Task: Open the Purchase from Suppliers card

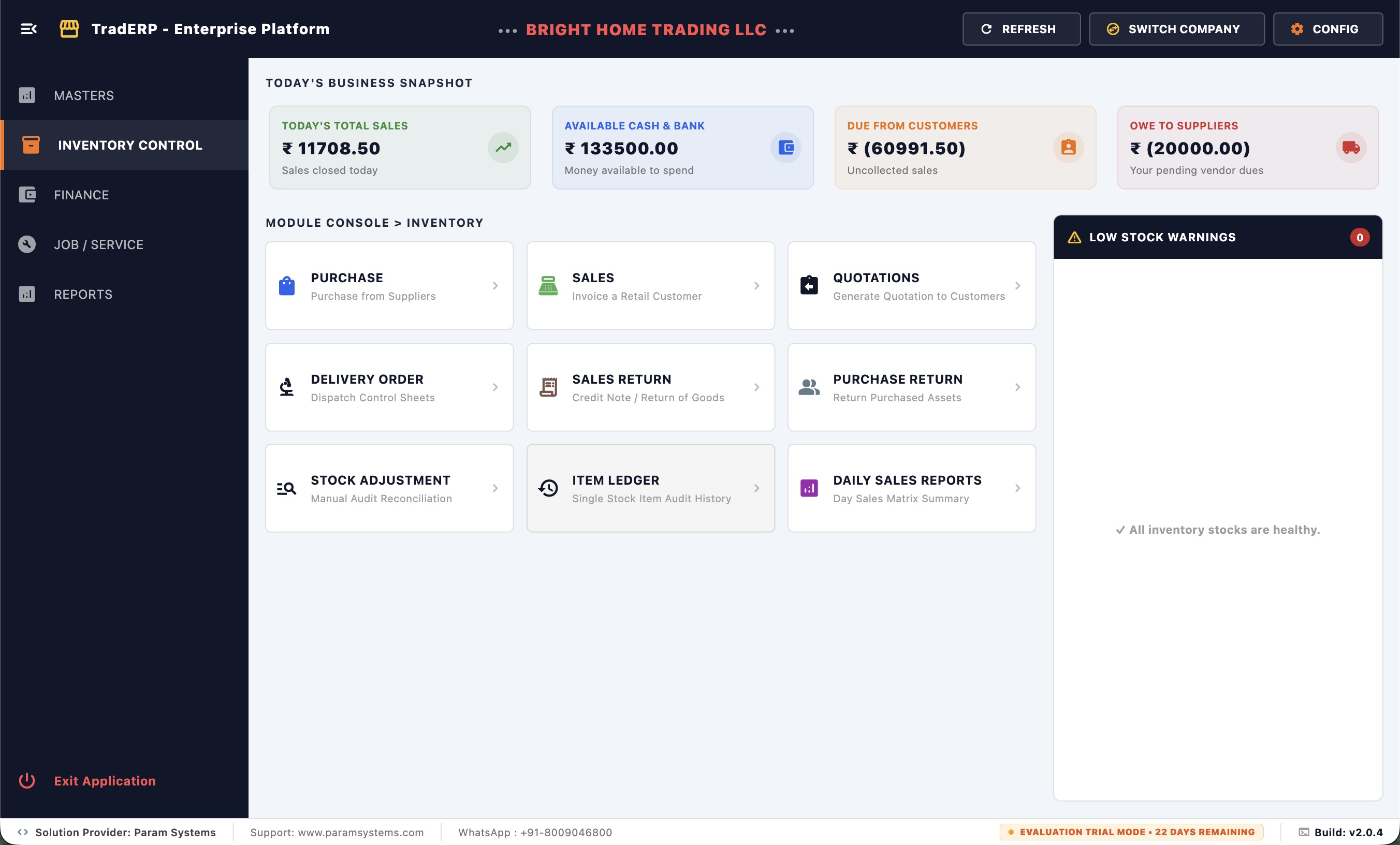Action: point(389,286)
